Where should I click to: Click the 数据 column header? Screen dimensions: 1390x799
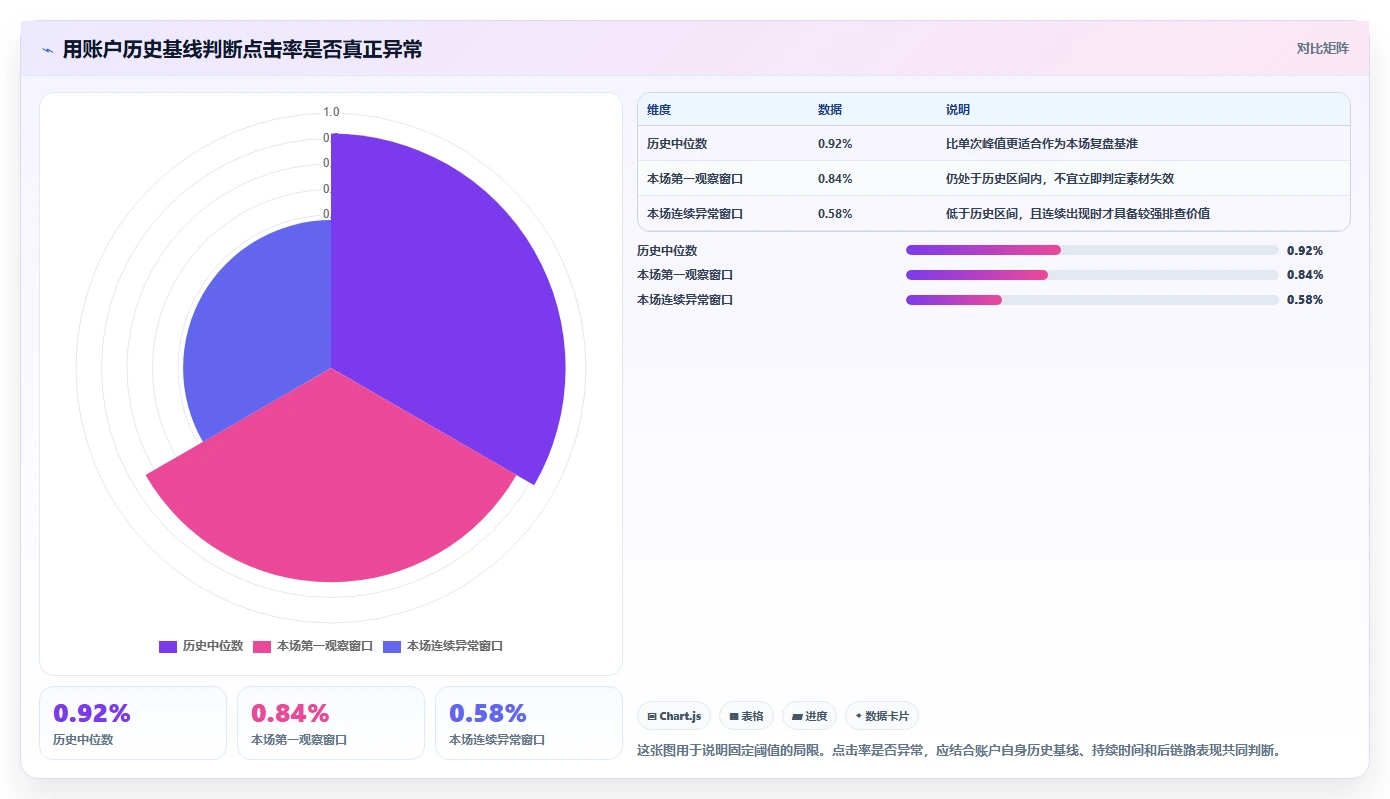pyautogui.click(x=830, y=110)
